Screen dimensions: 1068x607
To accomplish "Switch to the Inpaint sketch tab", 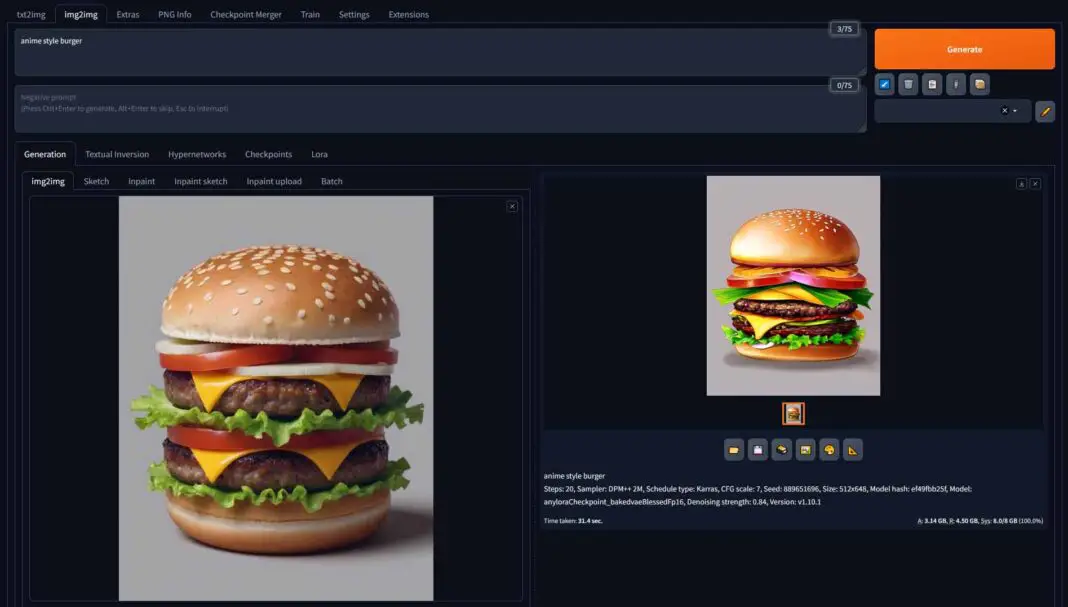I will pos(200,181).
